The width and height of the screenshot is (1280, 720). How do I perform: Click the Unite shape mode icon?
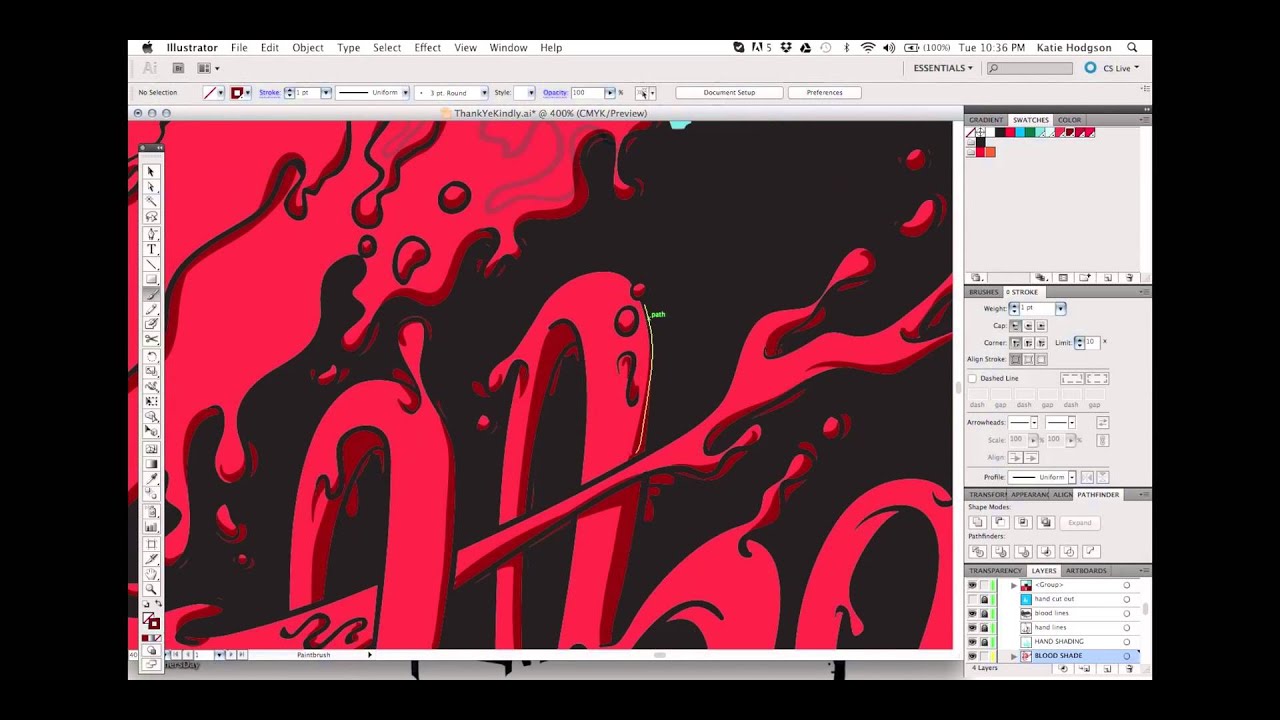point(978,522)
